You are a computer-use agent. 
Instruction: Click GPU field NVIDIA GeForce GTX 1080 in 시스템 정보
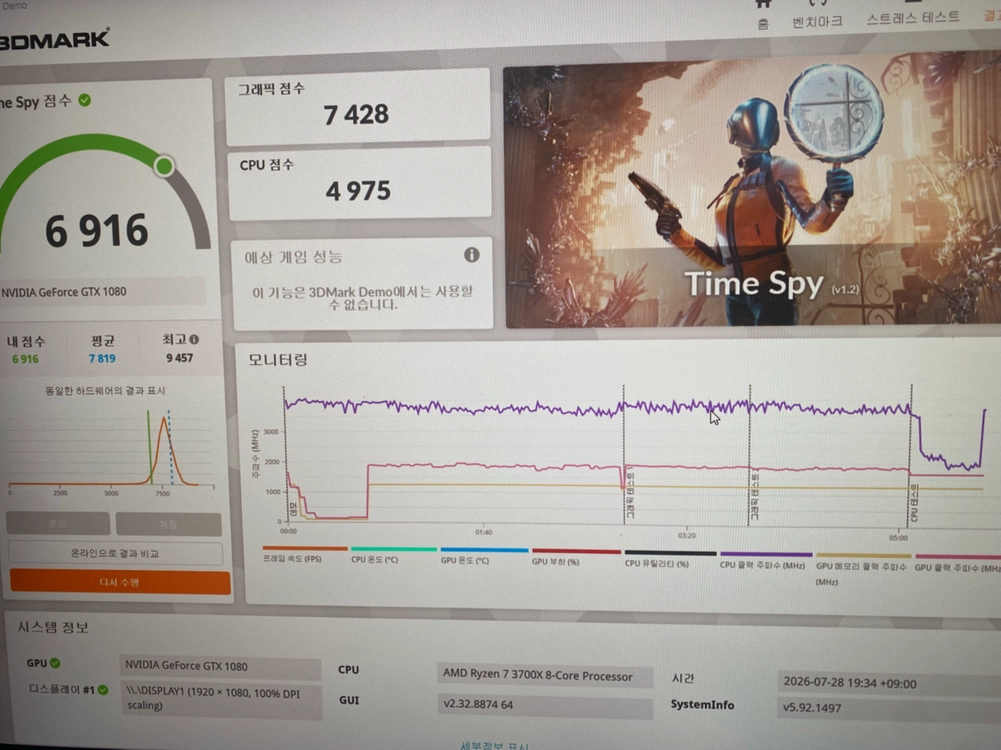pos(220,666)
